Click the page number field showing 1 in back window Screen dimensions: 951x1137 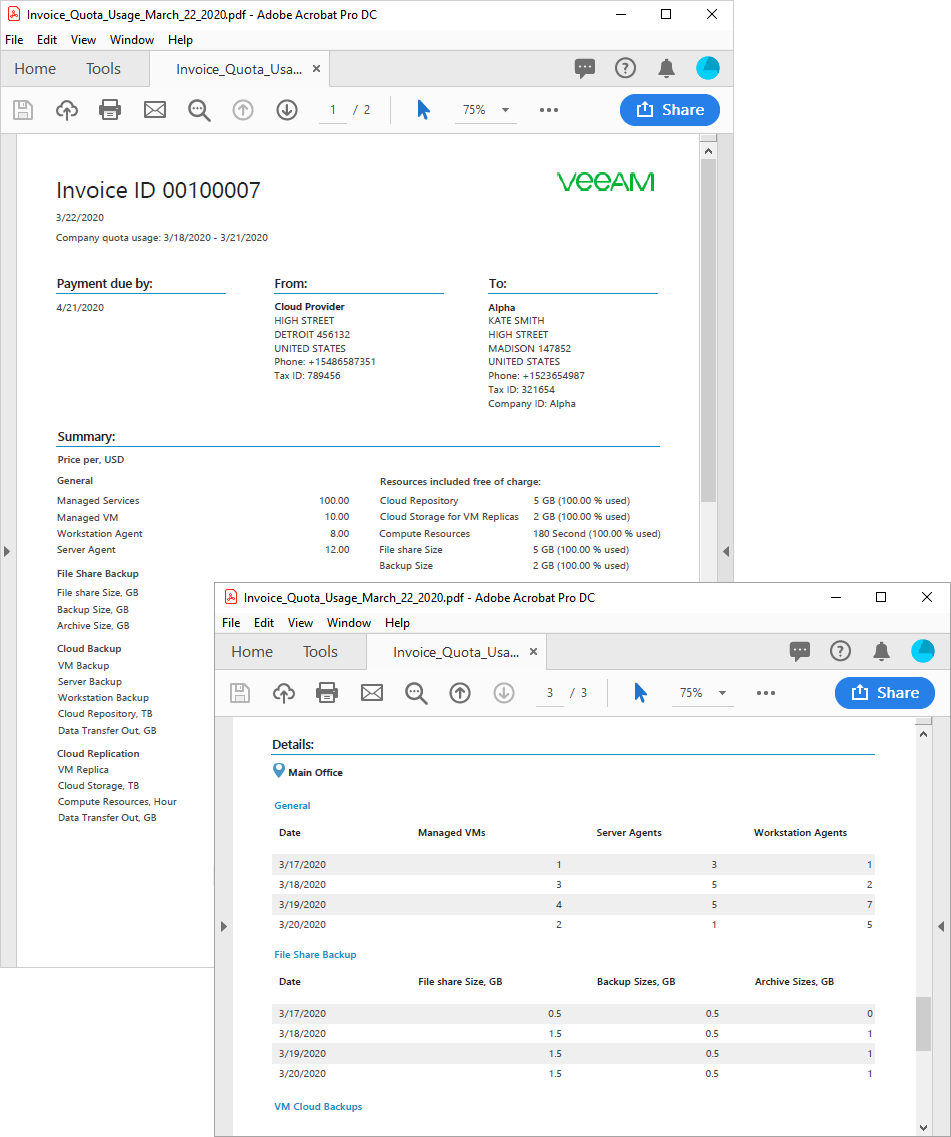click(x=333, y=110)
